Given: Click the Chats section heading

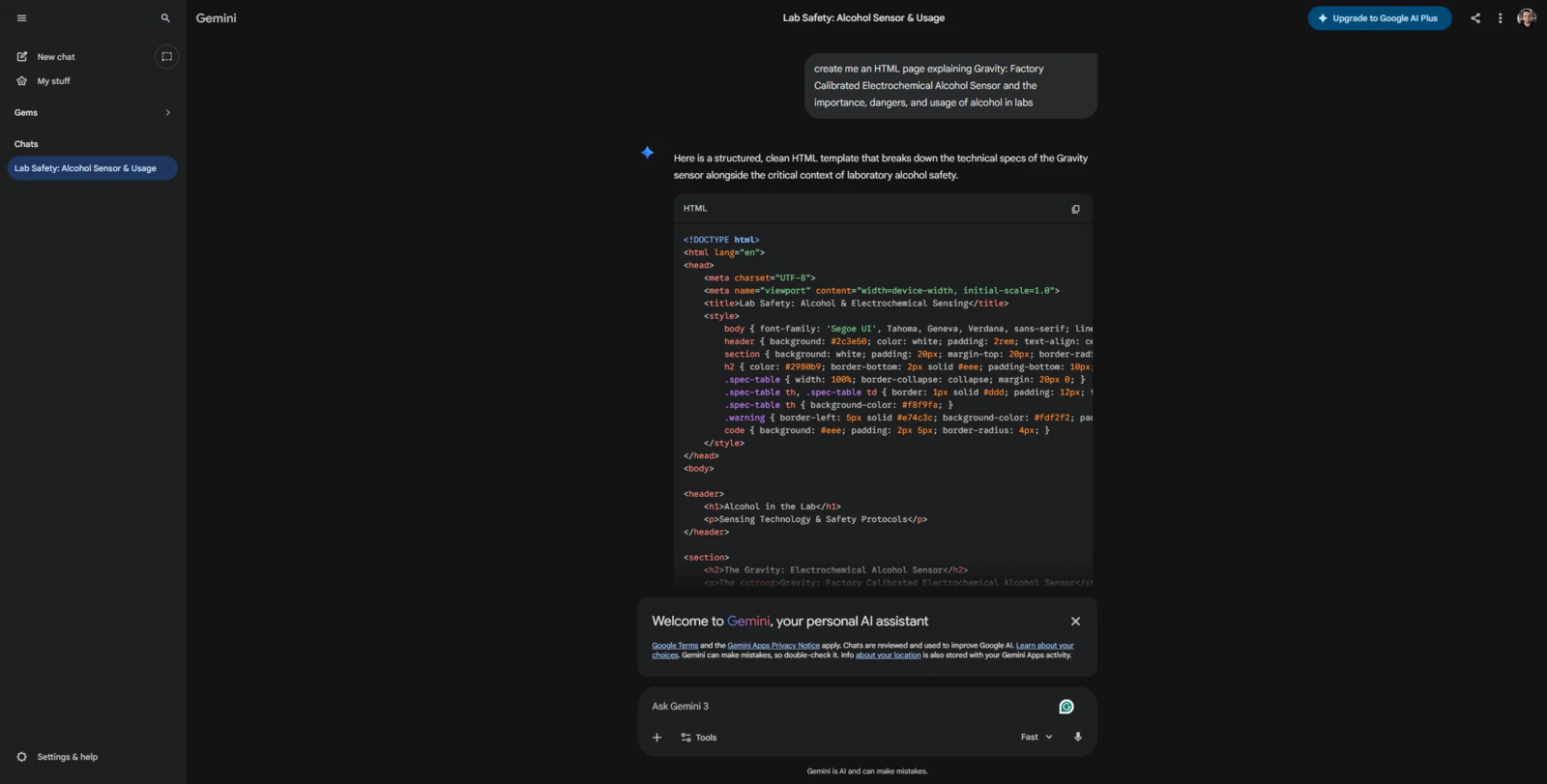Looking at the screenshot, I should coord(26,144).
